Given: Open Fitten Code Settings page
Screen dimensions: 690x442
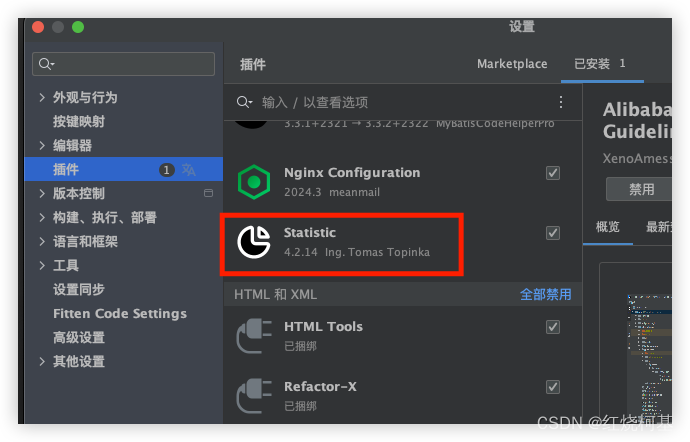Looking at the screenshot, I should point(120,313).
